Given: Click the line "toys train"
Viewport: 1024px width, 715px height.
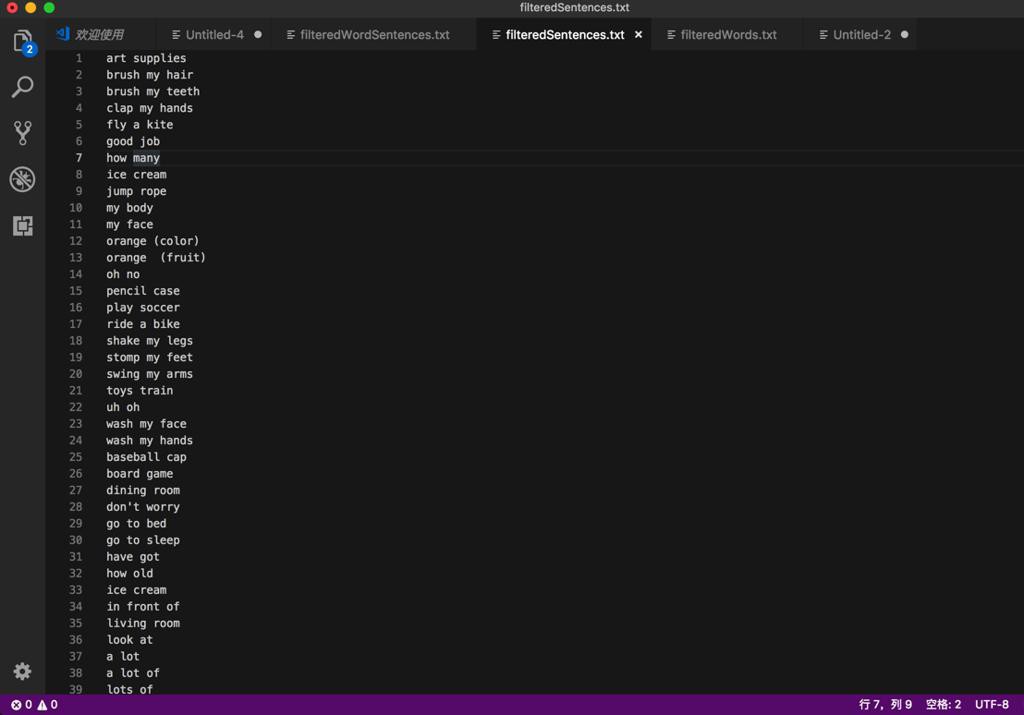Looking at the screenshot, I should (140, 390).
